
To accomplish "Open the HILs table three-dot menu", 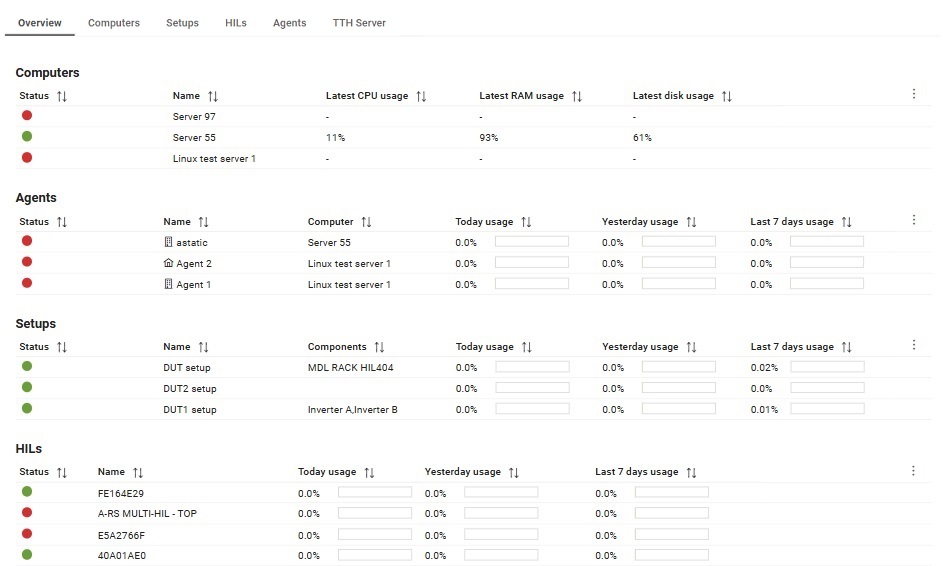I will 913,471.
